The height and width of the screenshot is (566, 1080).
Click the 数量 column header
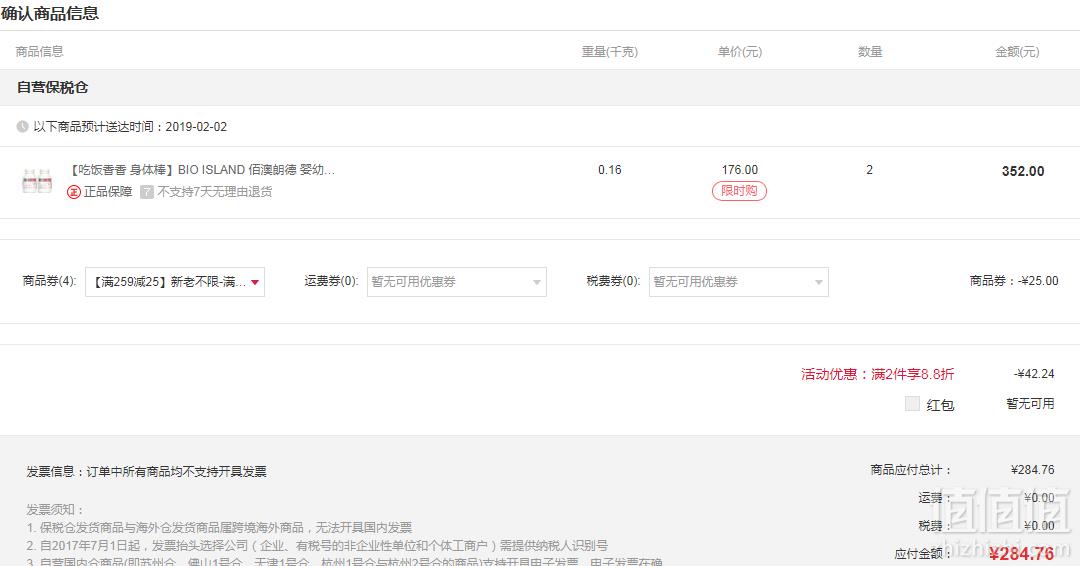[x=870, y=52]
